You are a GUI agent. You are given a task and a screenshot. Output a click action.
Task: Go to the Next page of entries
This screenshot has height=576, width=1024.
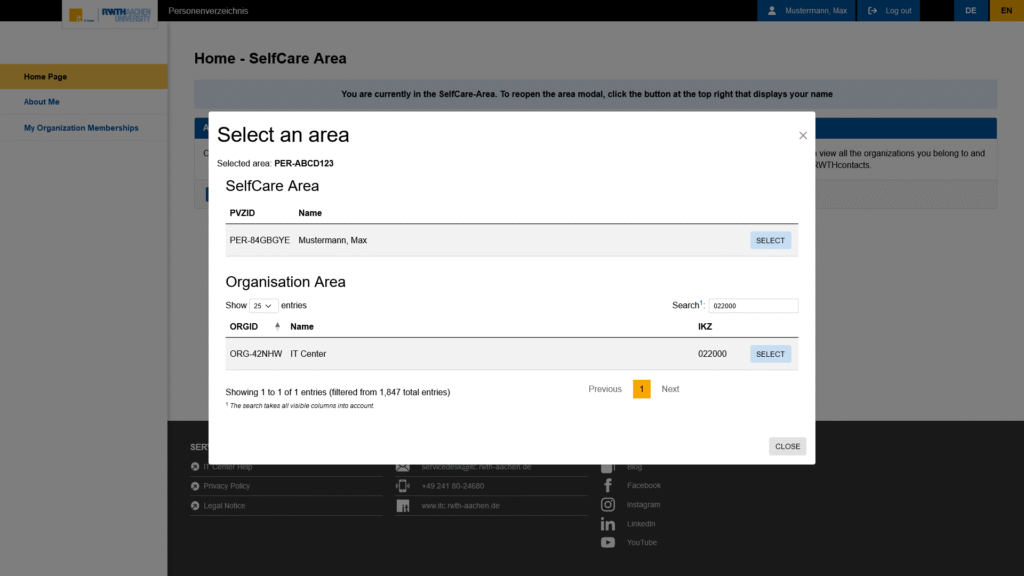670,389
